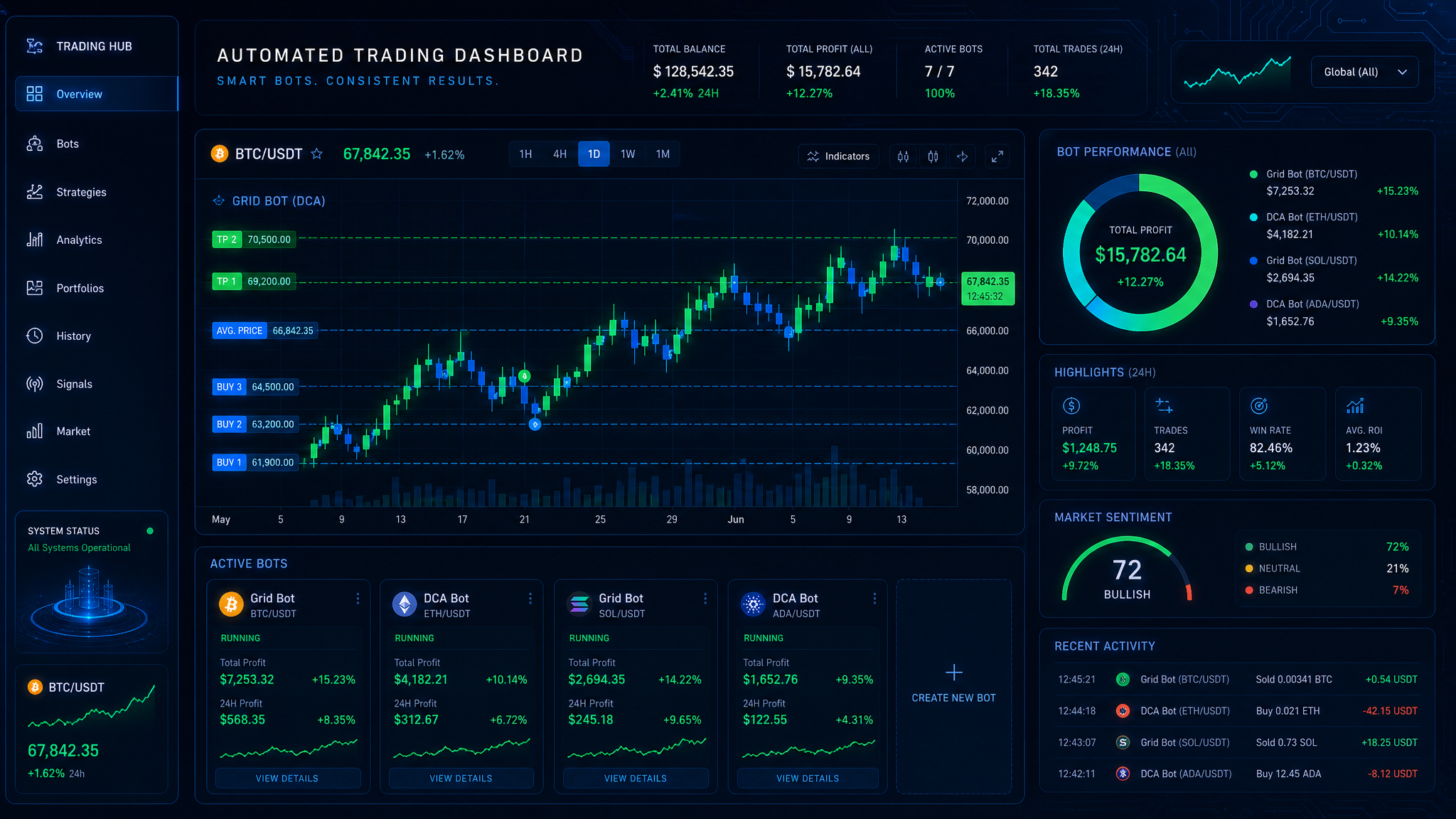Toggle DCA Bot (ETH/USDT) legend dot
This screenshot has height=819, width=1456.
coord(1253,218)
